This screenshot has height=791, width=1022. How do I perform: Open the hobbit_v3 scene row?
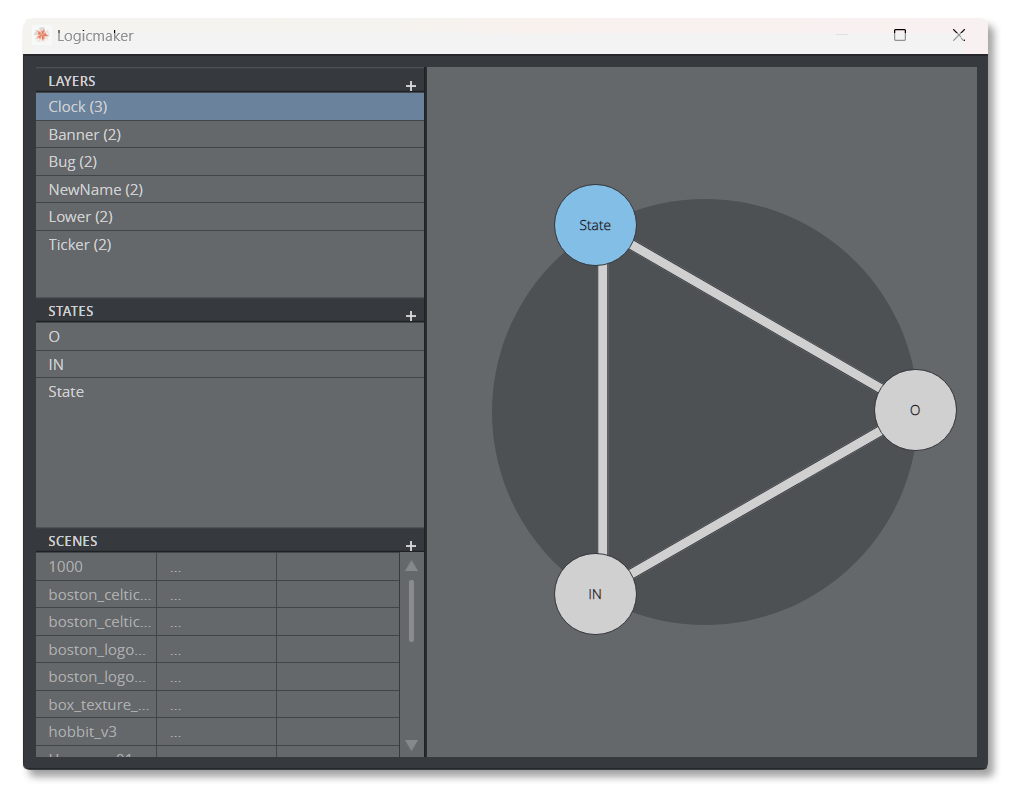tap(83, 732)
